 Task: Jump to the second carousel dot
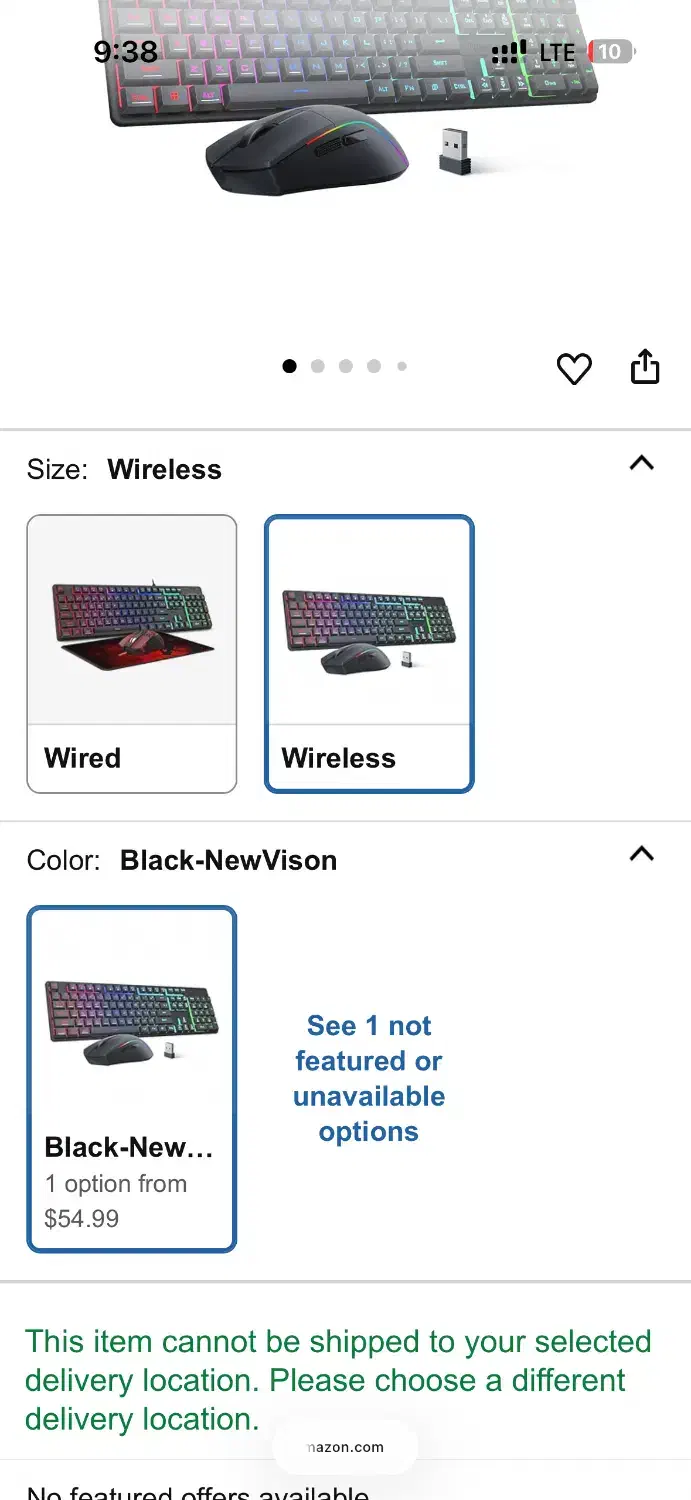(x=318, y=366)
